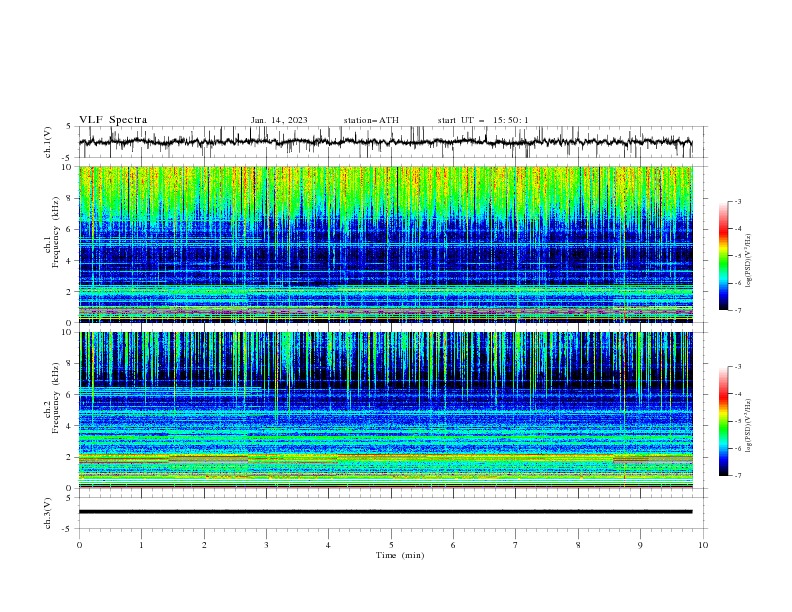Click the "-7" label on the lower color bar

738,476
